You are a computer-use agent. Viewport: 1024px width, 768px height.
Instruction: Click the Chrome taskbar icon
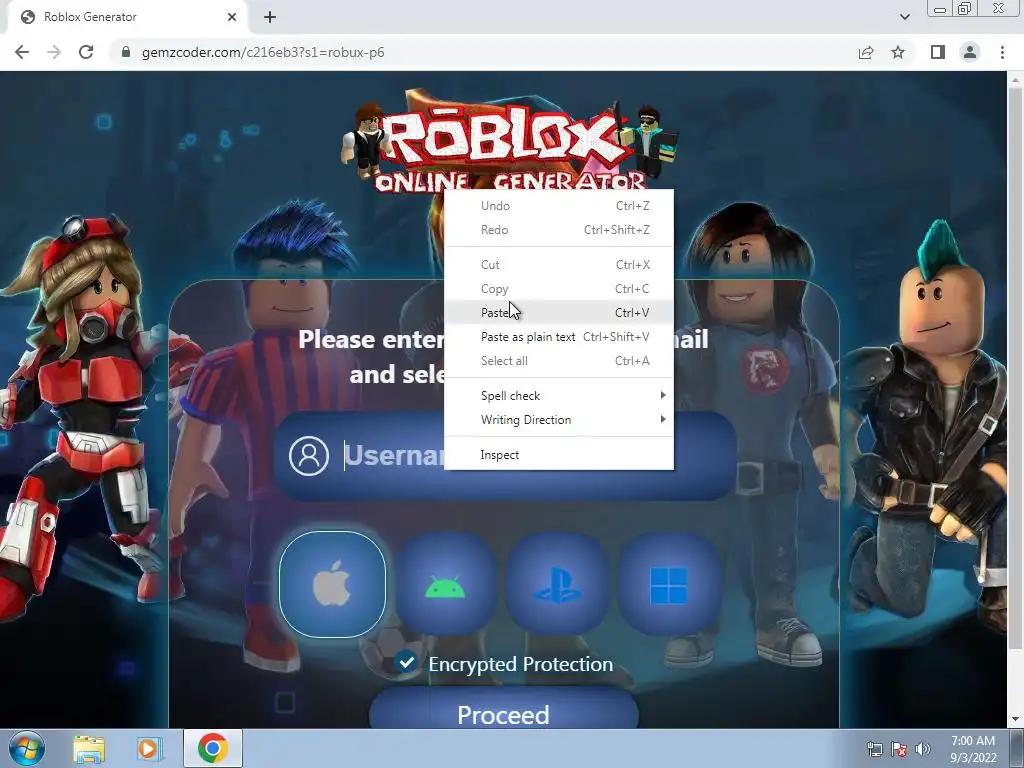click(212, 748)
